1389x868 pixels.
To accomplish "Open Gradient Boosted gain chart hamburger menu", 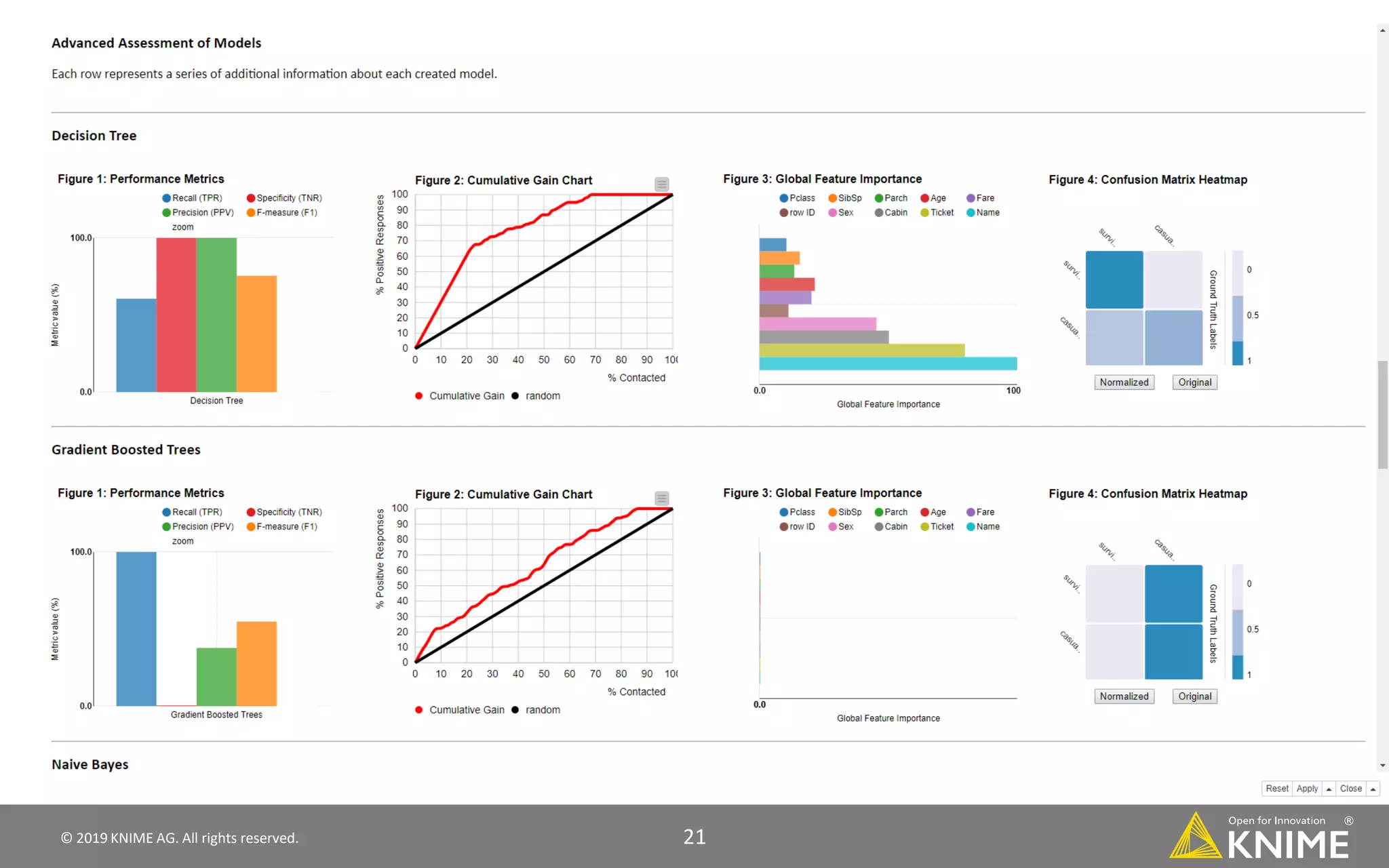I will 662,498.
